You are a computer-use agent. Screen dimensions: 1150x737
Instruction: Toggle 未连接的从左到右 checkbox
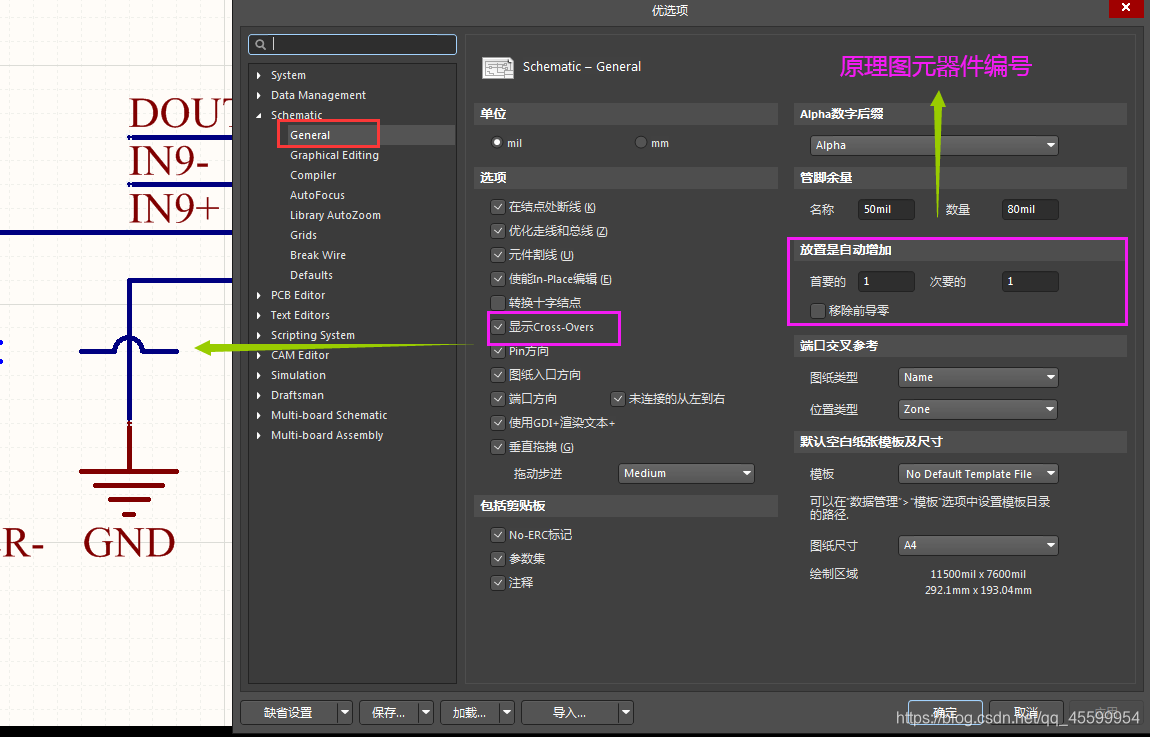click(618, 399)
